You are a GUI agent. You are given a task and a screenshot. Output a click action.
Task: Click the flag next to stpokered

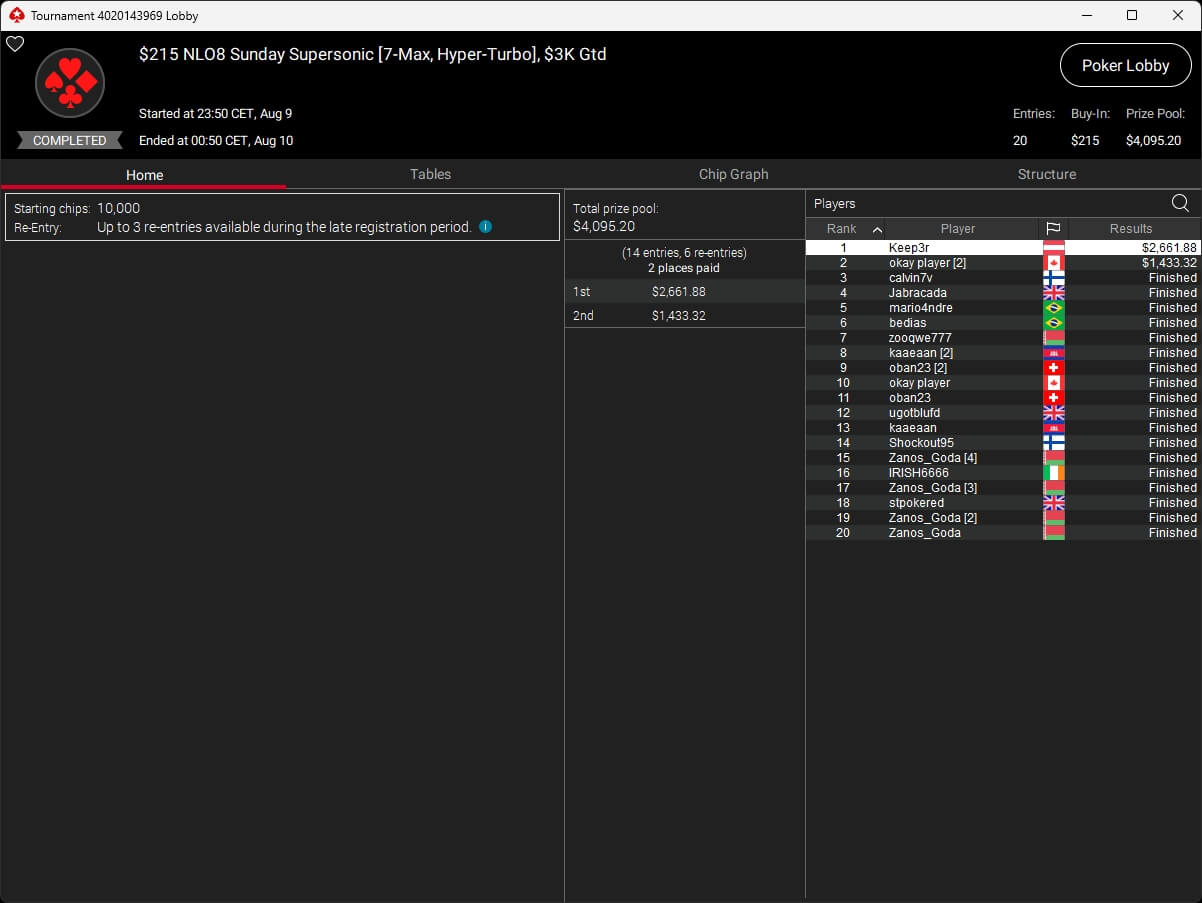pos(1054,503)
